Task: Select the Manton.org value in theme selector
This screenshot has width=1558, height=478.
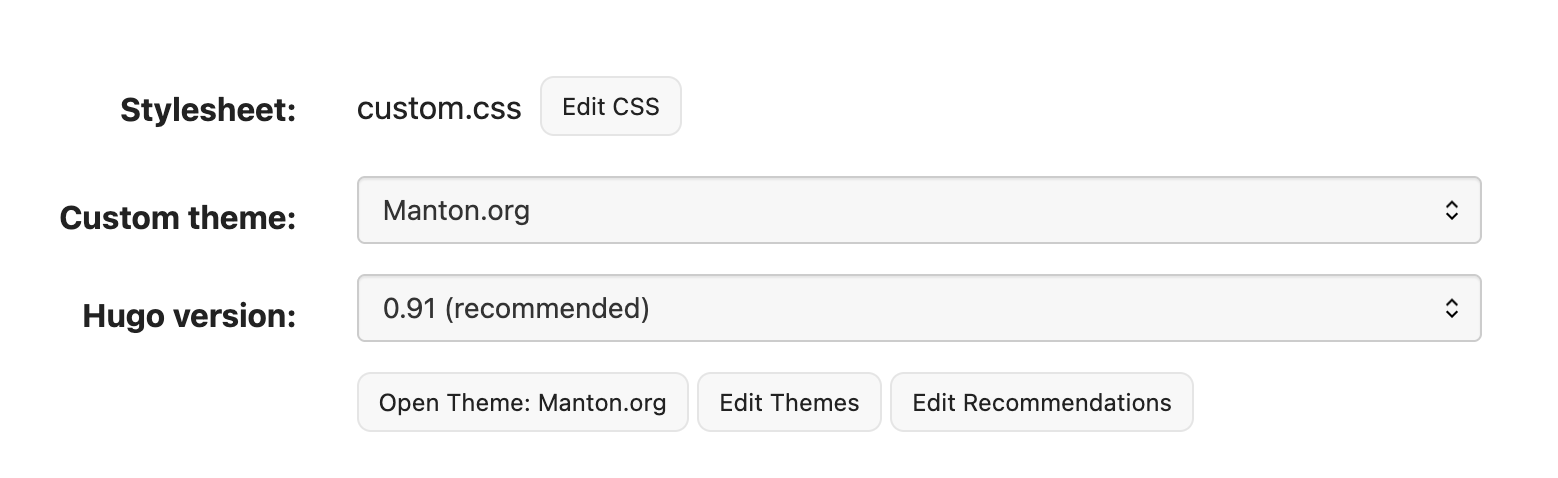Action: pos(456,211)
